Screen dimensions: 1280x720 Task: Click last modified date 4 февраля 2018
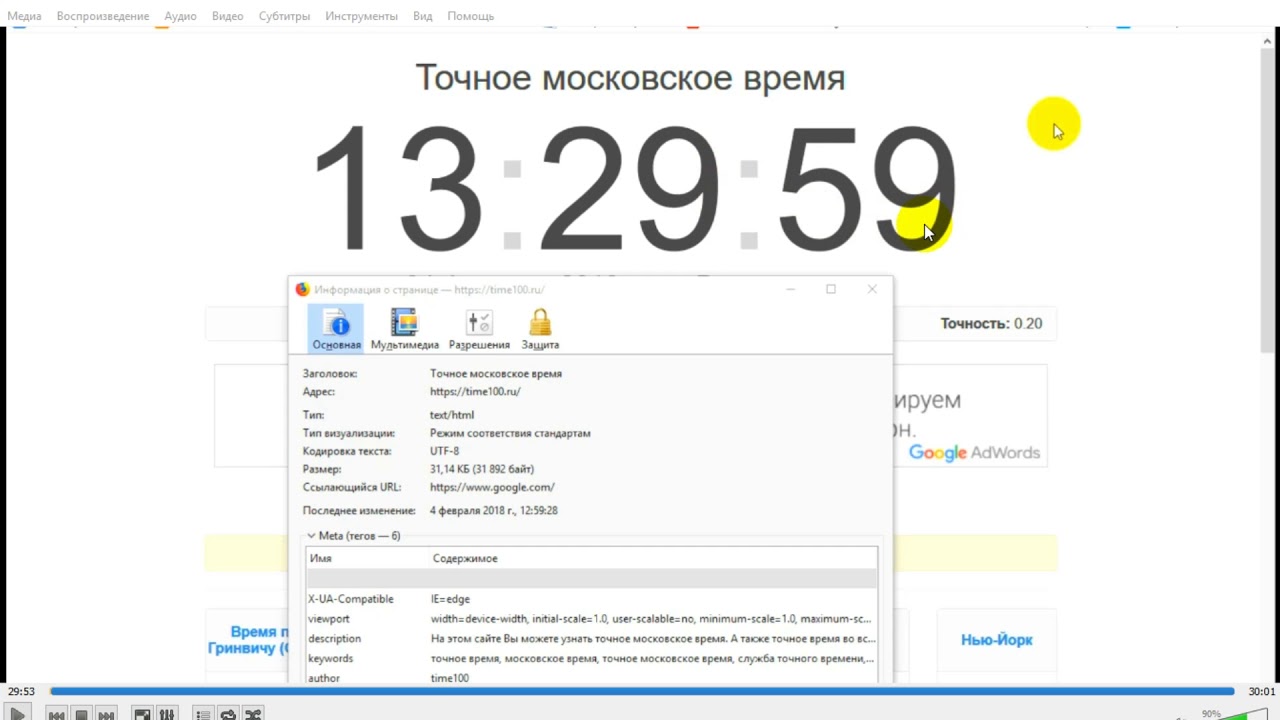[494, 511]
